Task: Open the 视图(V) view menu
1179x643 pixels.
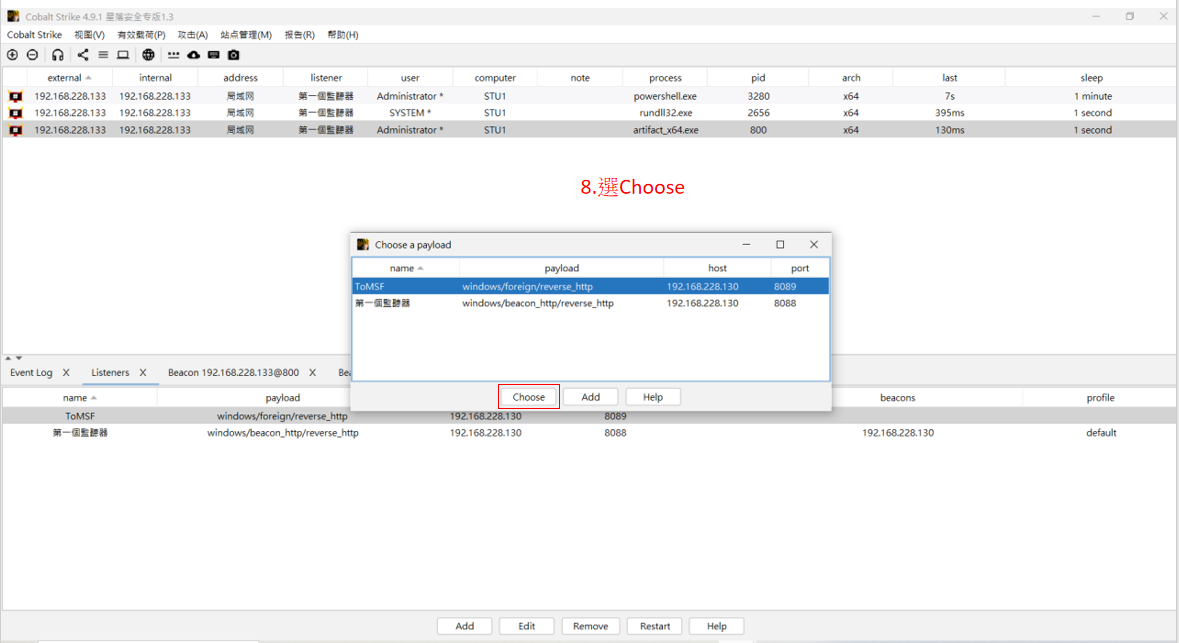Action: coord(89,35)
